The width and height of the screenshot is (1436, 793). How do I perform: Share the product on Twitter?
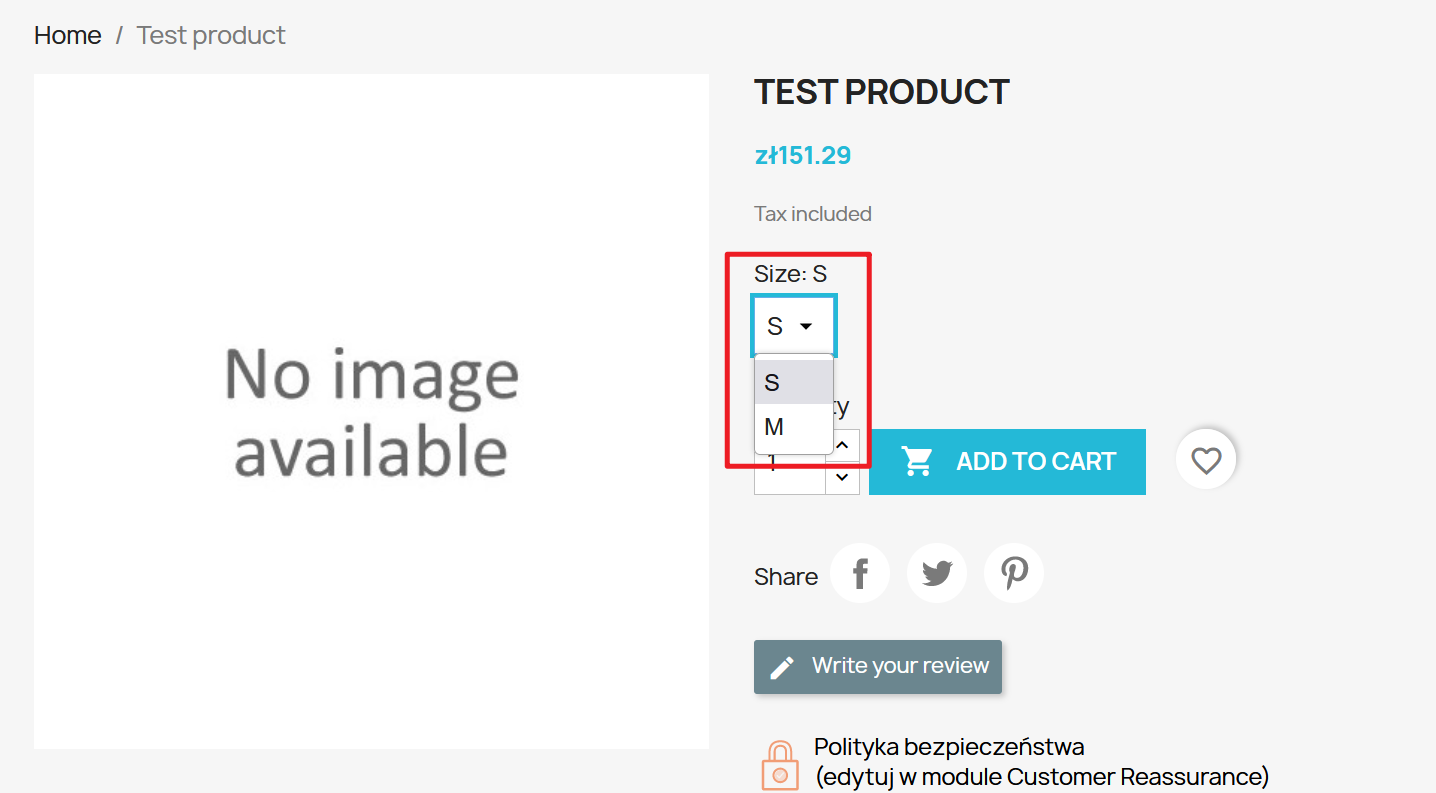point(937,574)
